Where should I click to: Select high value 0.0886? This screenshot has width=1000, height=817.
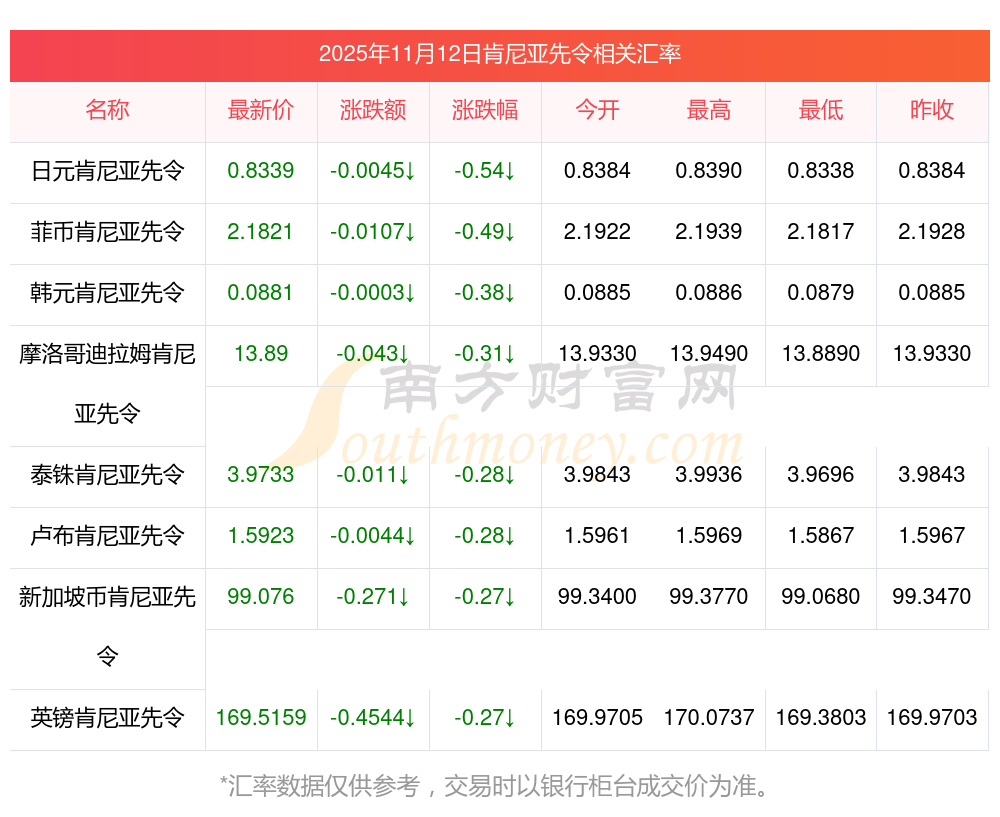click(x=709, y=293)
